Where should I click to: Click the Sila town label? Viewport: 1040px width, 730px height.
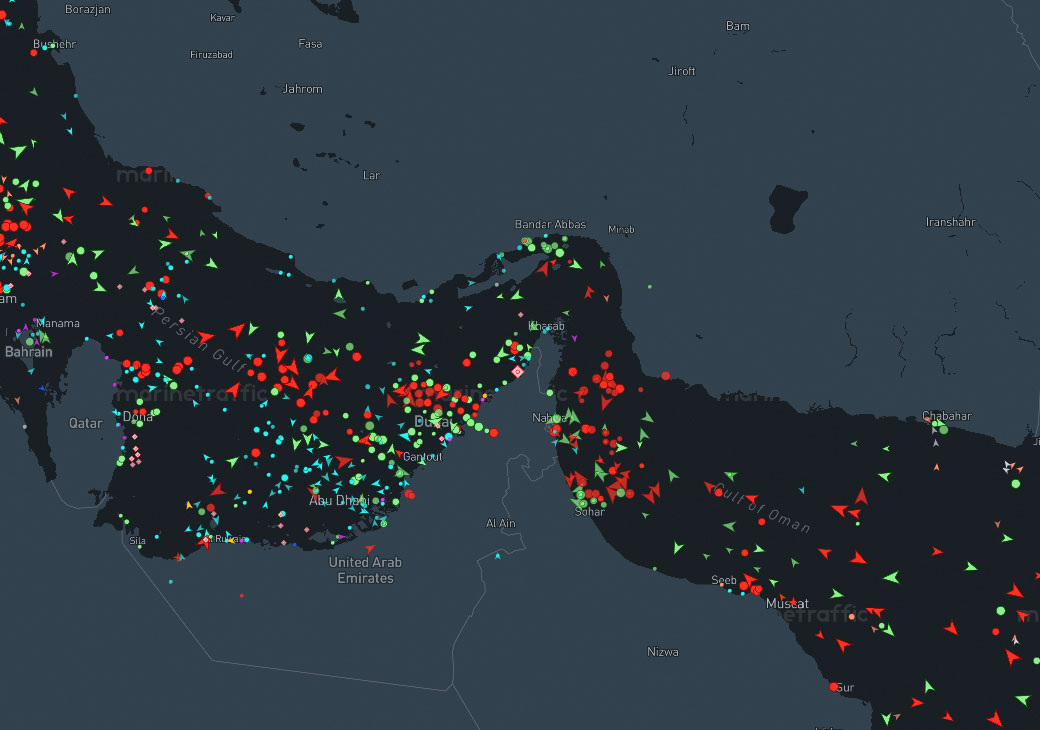coord(137,540)
